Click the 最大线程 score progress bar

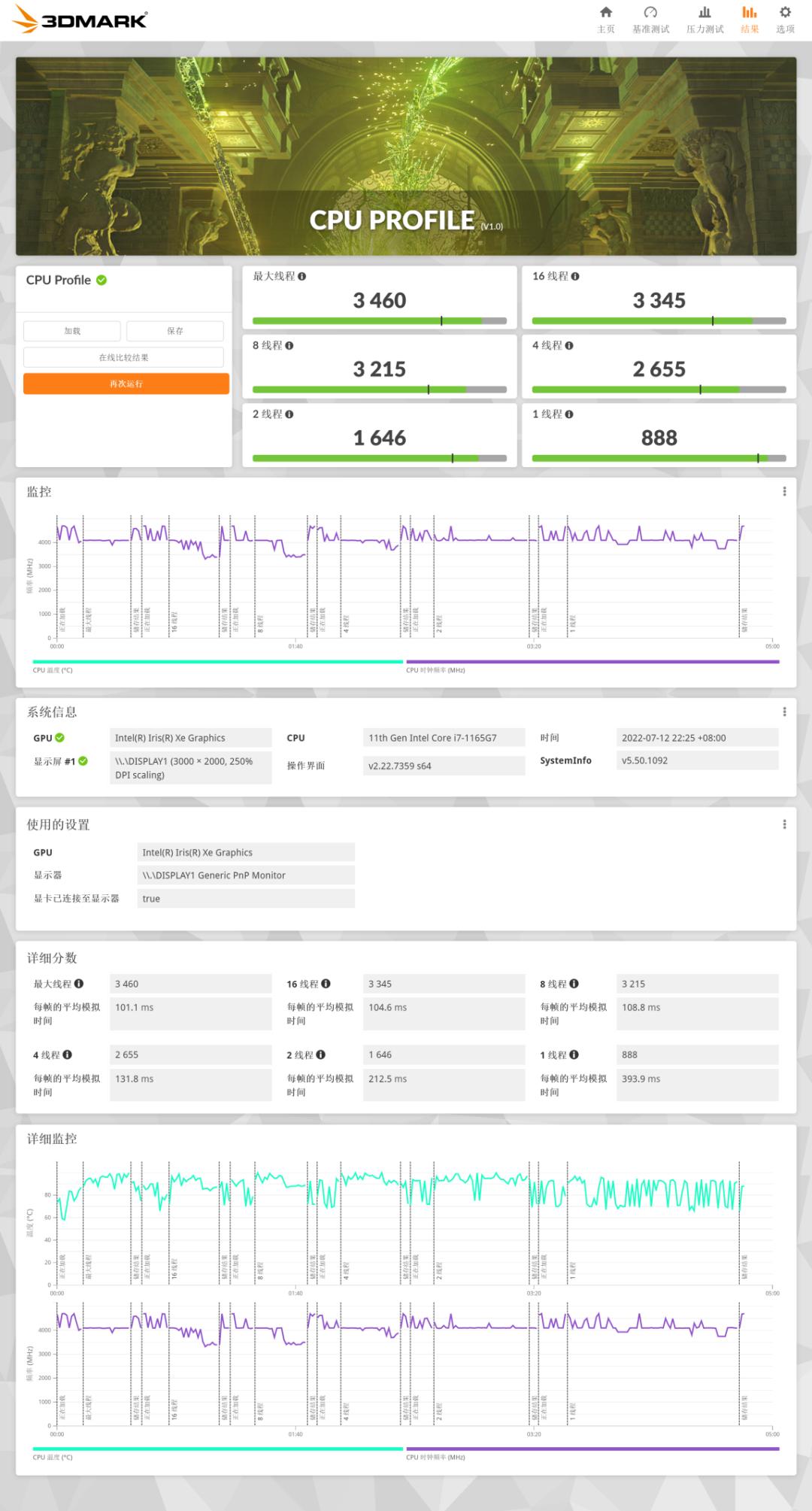click(x=379, y=321)
